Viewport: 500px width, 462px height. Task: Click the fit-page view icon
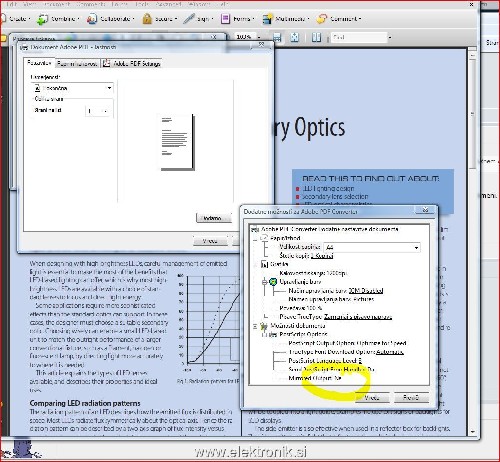[x=295, y=37]
